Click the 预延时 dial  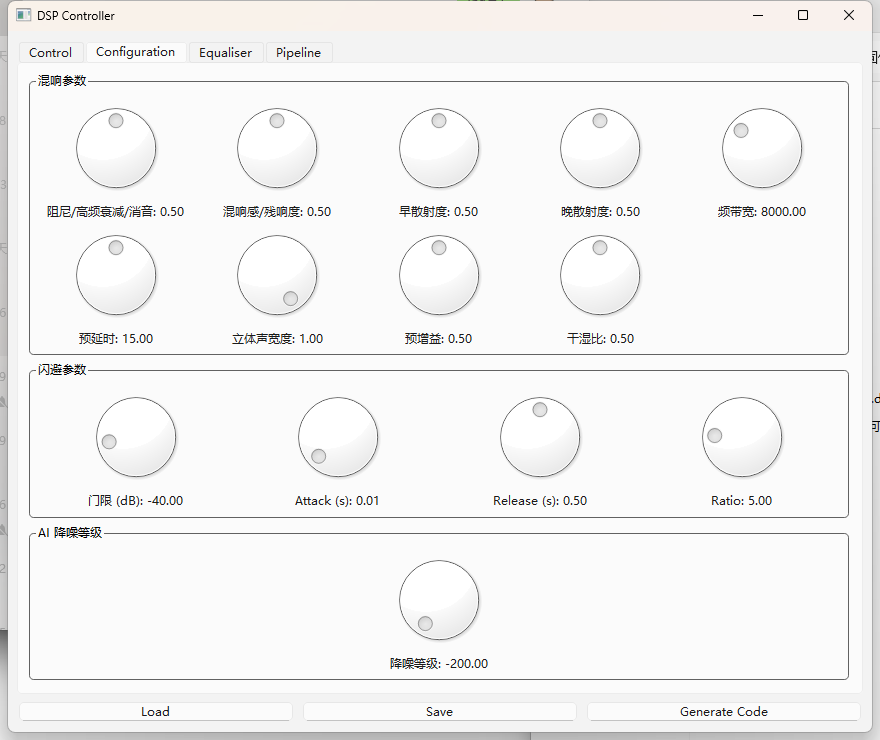[116, 275]
